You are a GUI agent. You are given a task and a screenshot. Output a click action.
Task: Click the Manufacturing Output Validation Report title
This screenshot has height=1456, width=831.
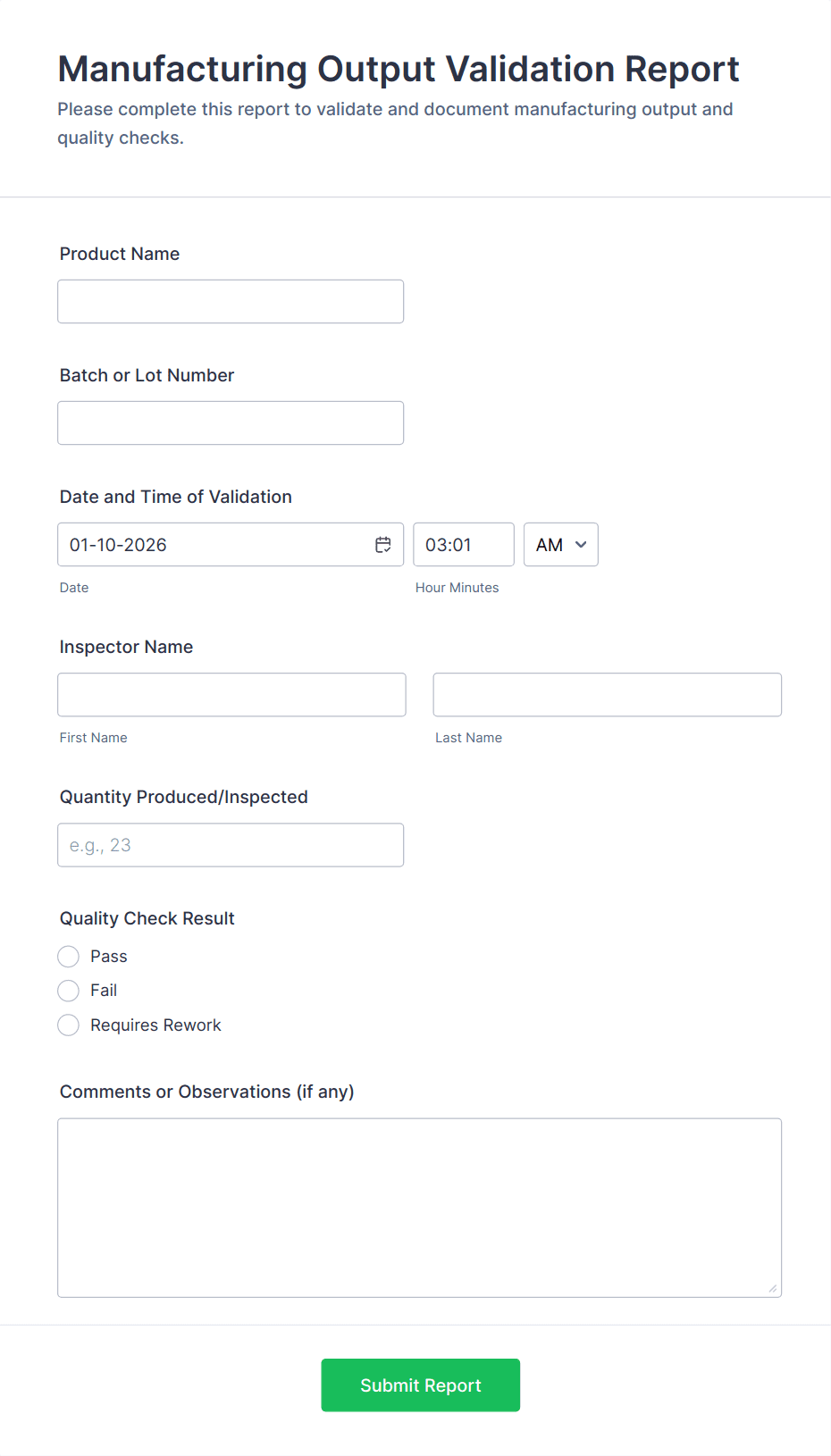pyautogui.click(x=398, y=69)
